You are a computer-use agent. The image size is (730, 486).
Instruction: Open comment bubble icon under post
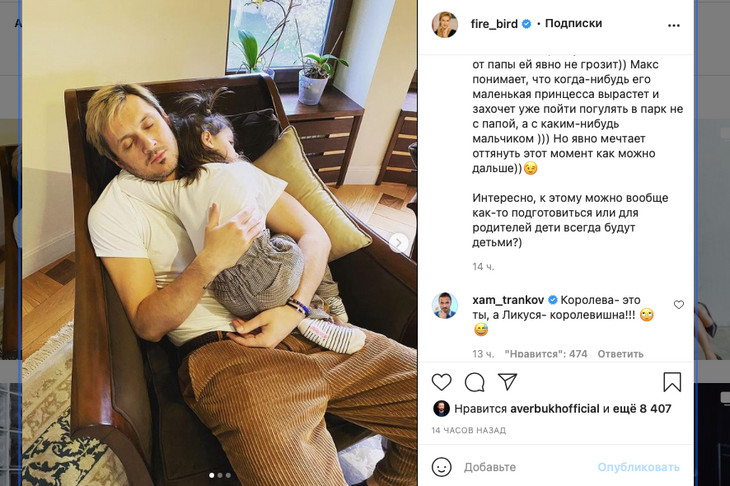[x=474, y=382]
